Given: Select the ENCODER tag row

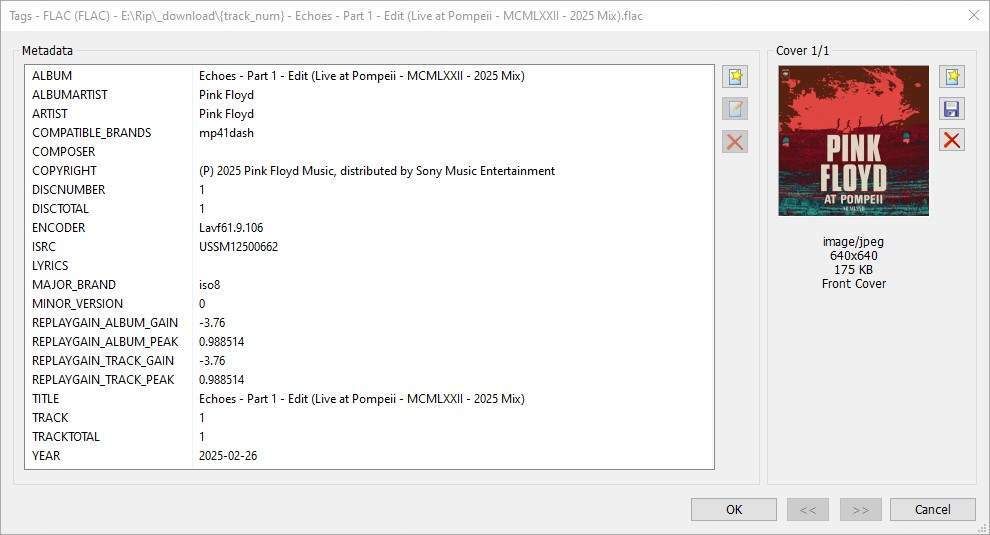Looking at the screenshot, I should (369, 227).
